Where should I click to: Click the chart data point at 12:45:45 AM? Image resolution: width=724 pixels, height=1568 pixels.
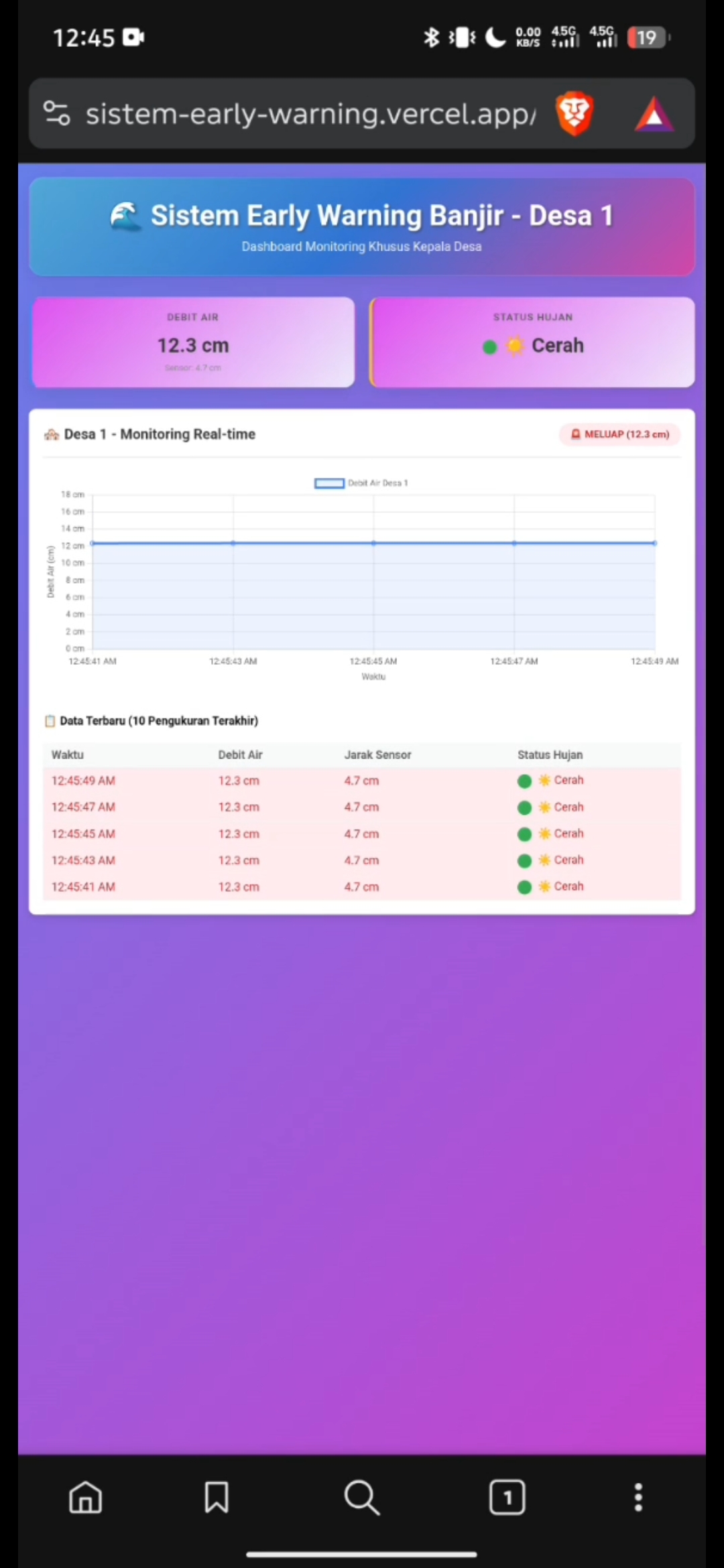[373, 543]
